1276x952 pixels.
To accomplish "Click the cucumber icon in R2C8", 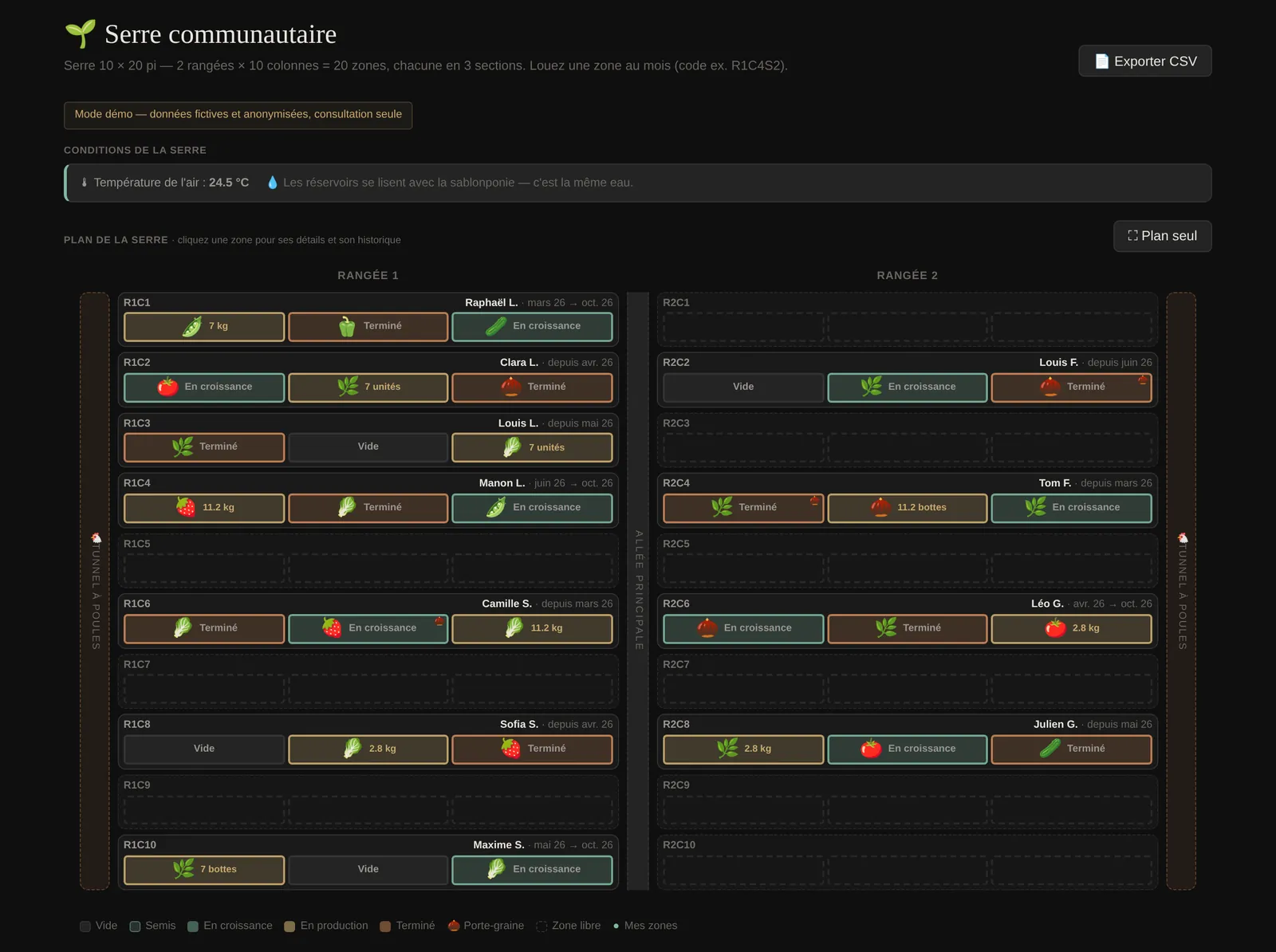I will click(x=1050, y=749).
